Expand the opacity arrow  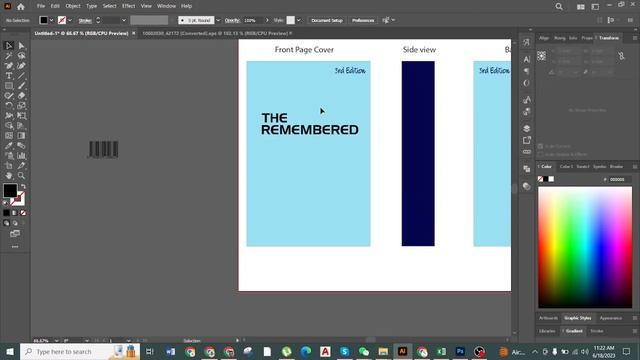coord(267,20)
